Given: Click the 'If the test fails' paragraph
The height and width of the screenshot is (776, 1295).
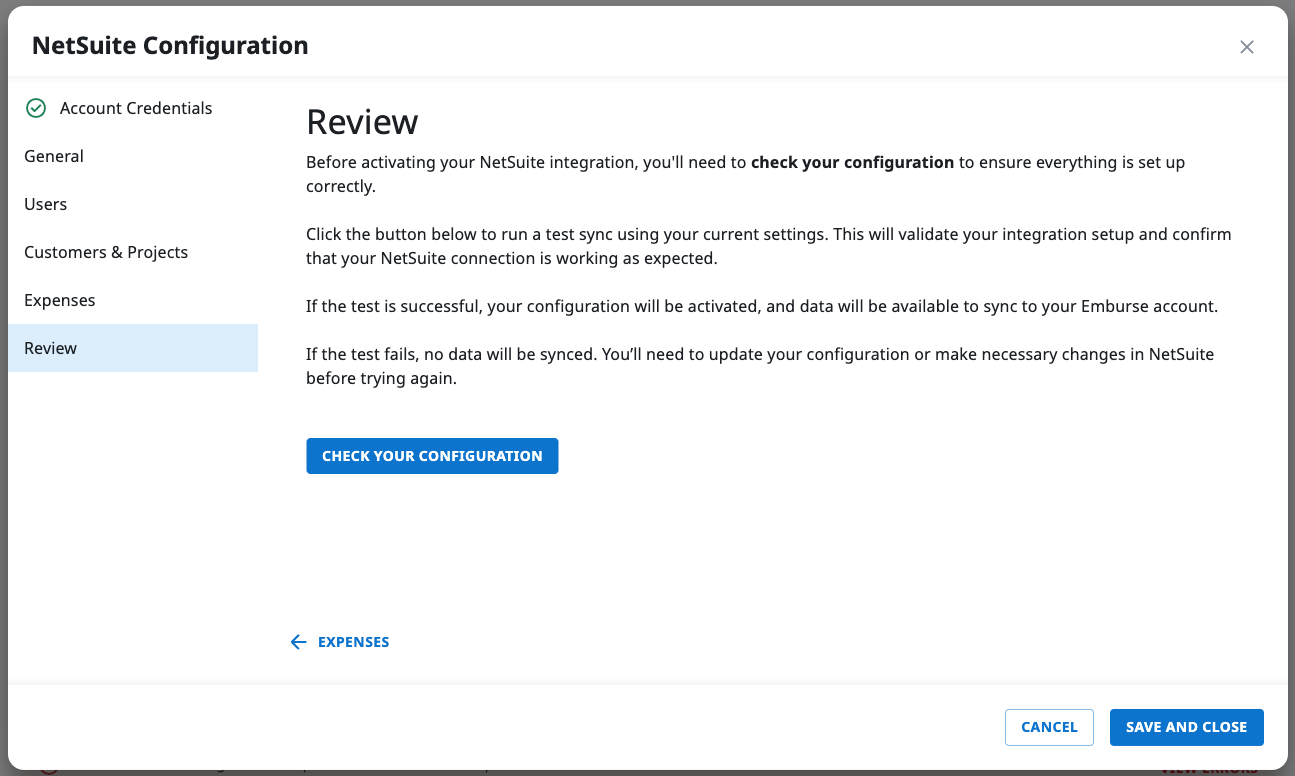Looking at the screenshot, I should (x=760, y=367).
